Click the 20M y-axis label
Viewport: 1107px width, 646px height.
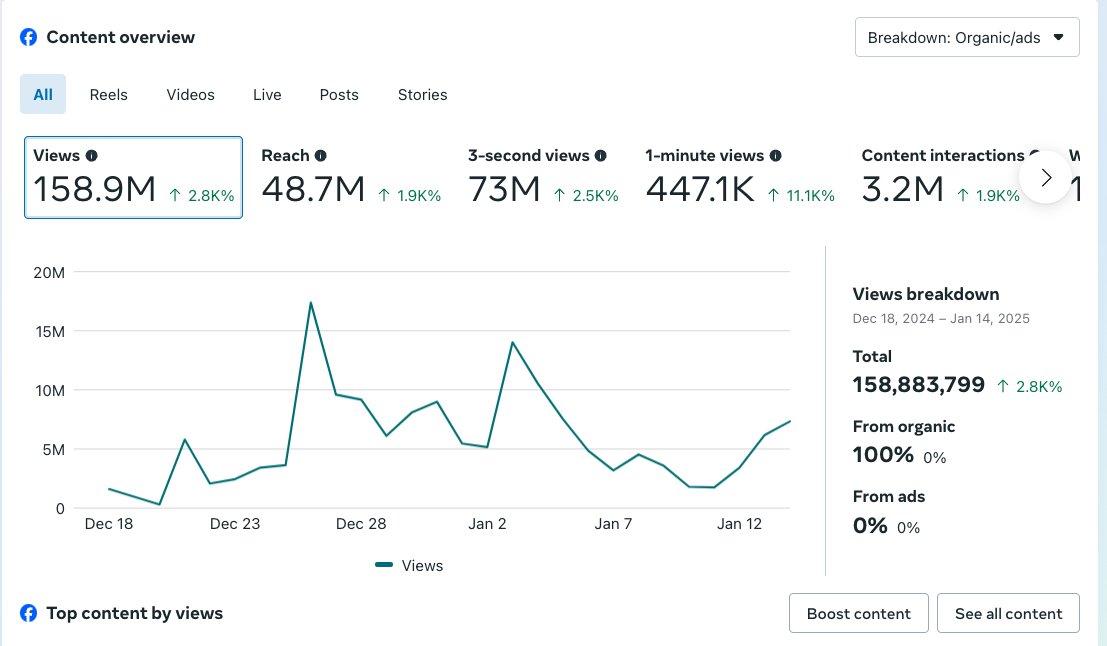[x=49, y=273]
